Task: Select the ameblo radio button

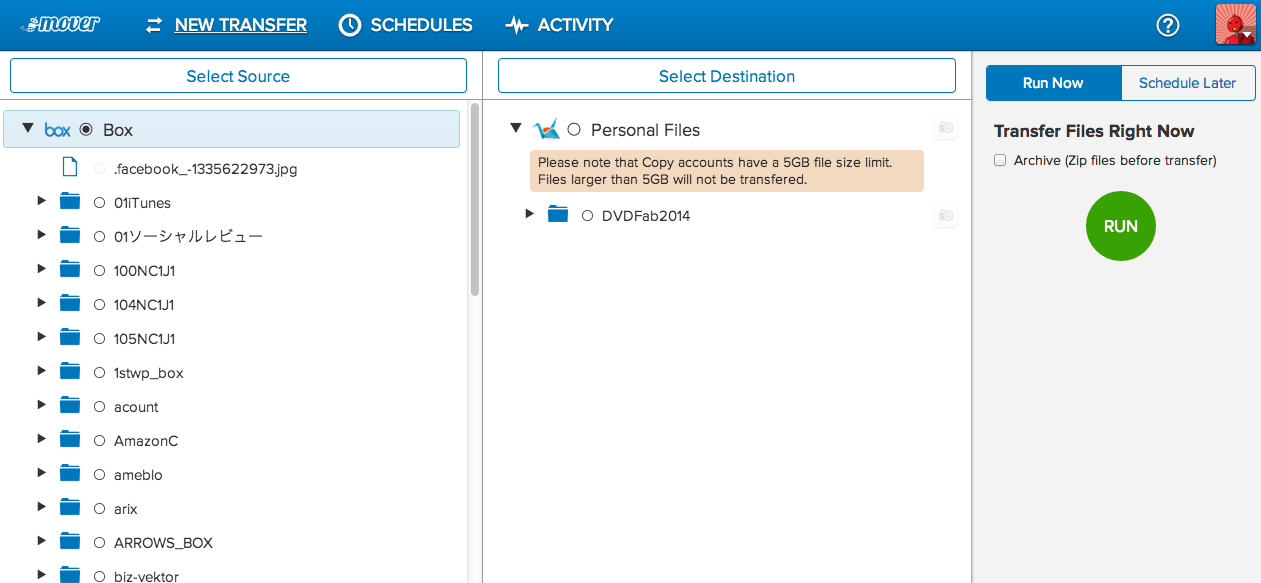Action: point(99,475)
